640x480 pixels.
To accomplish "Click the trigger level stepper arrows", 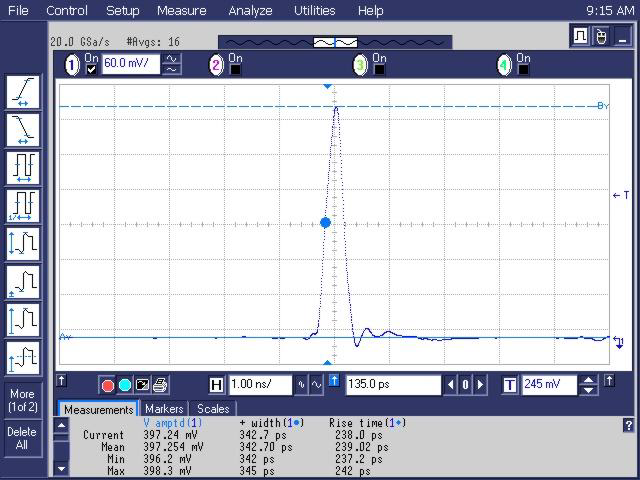I will point(588,385).
